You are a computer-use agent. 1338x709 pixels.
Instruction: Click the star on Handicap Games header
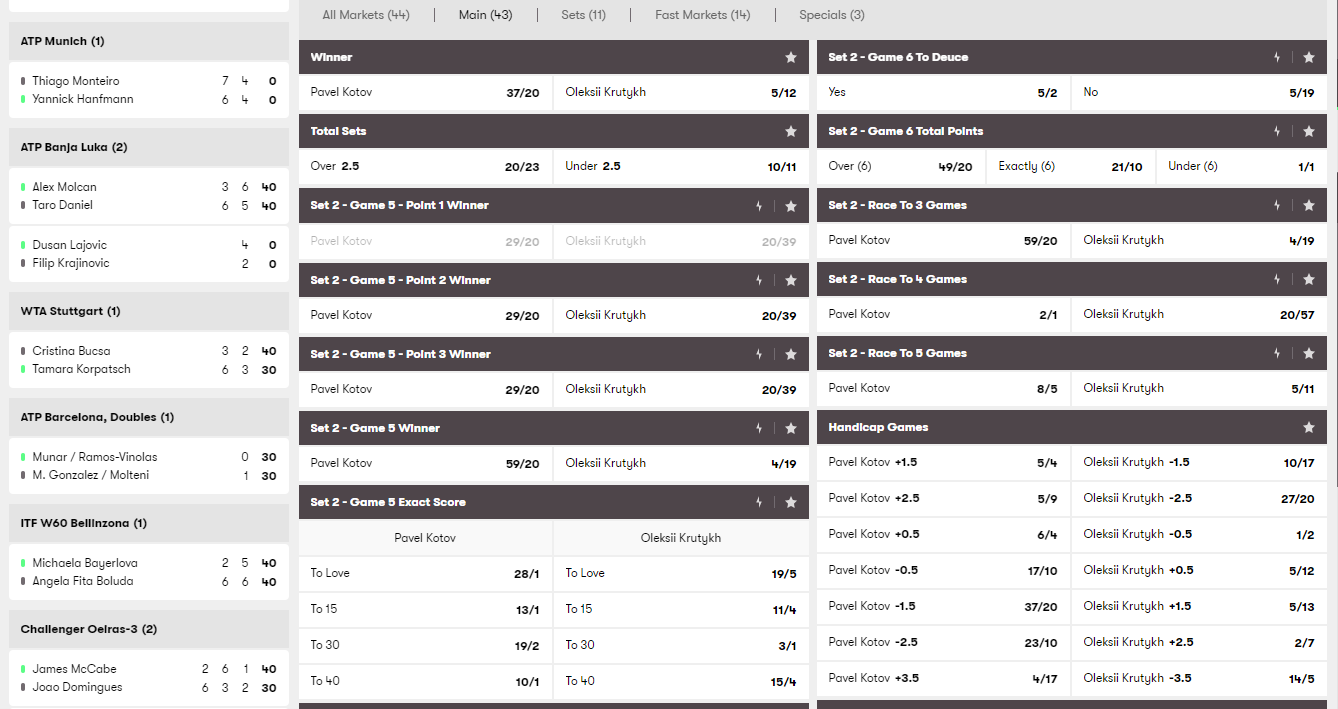1308,427
